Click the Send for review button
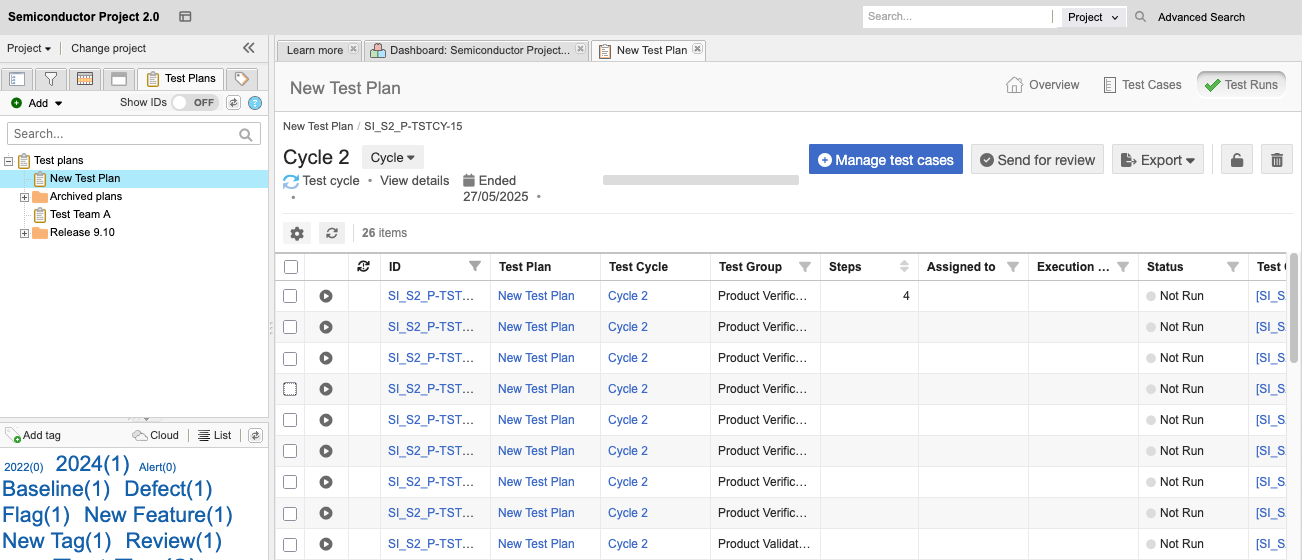This screenshot has height=560, width=1302. tap(1036, 160)
